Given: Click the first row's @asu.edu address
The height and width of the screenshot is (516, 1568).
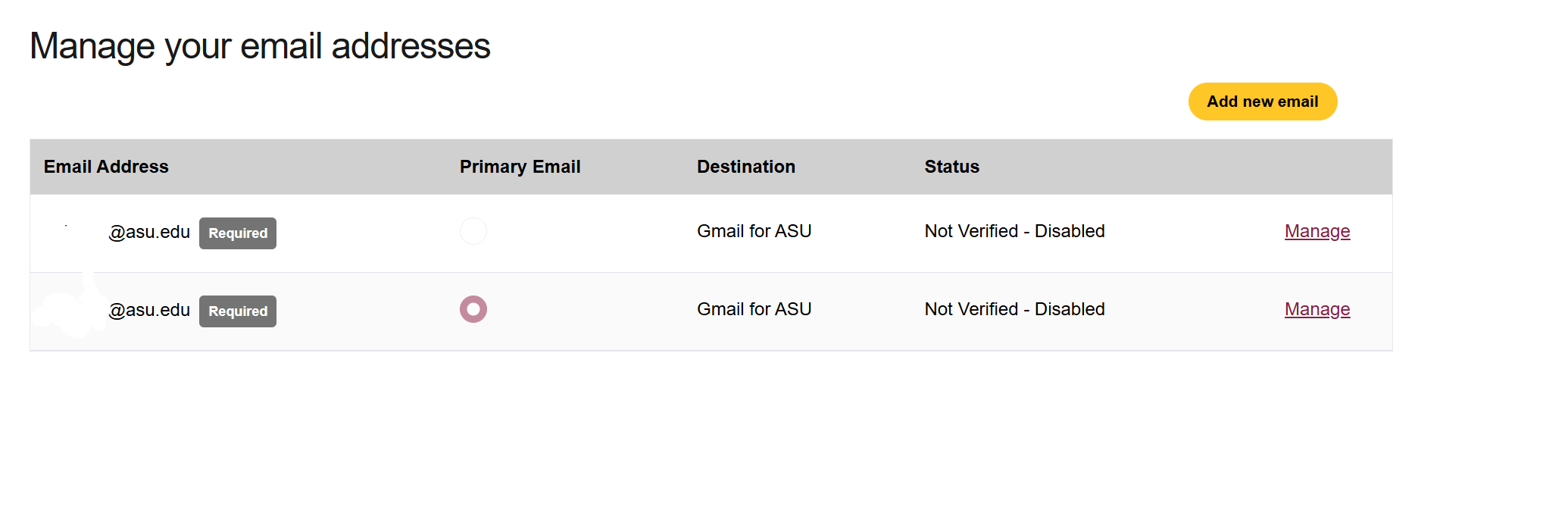Looking at the screenshot, I should 148,232.
